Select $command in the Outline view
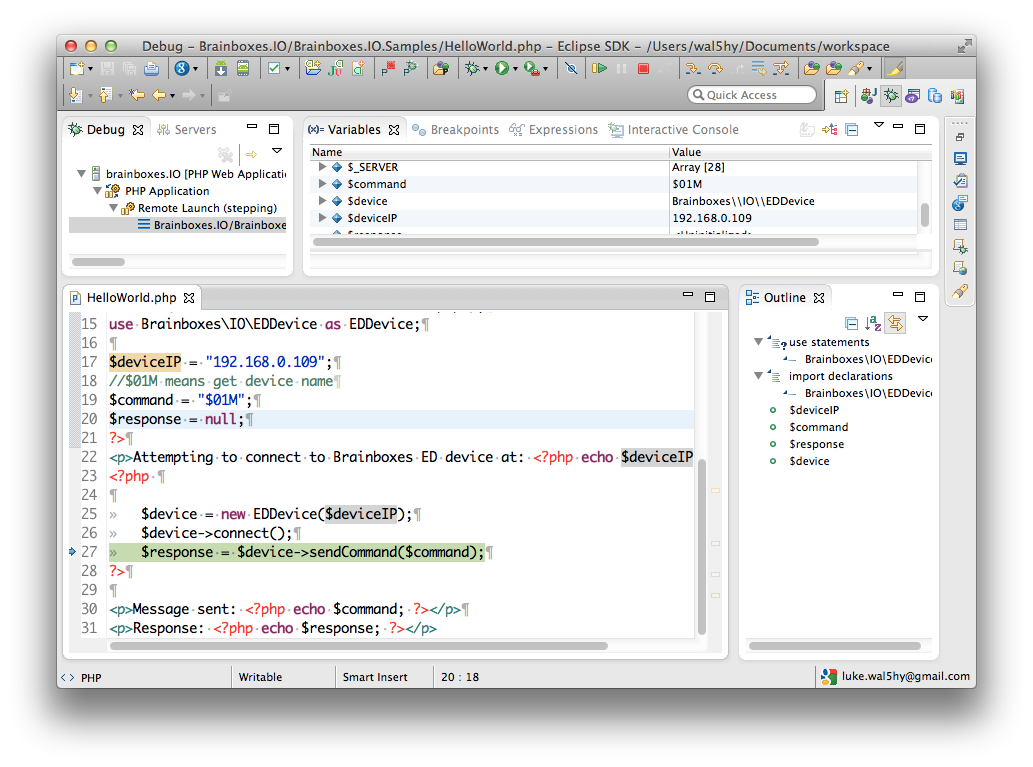Screen dimensions: 1033x767 pos(818,427)
